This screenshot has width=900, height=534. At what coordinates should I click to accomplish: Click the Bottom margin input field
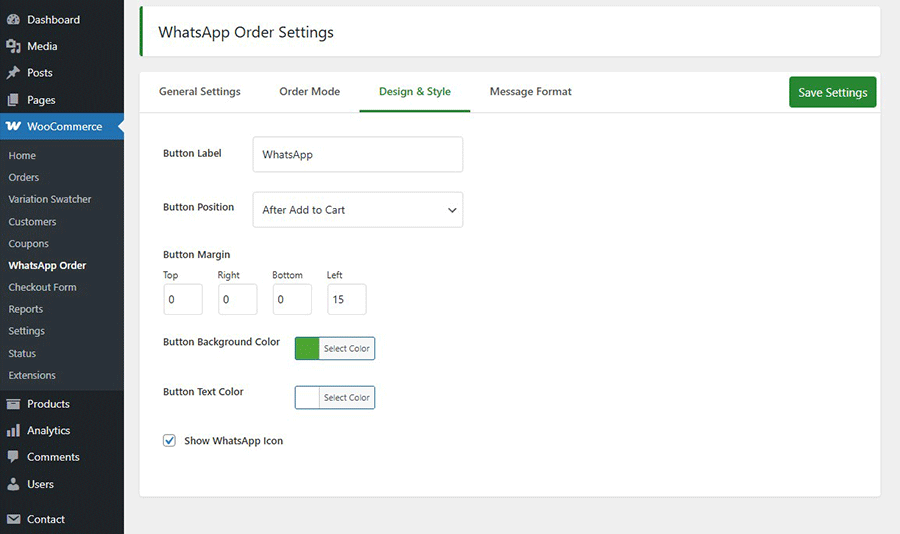pyautogui.click(x=292, y=299)
